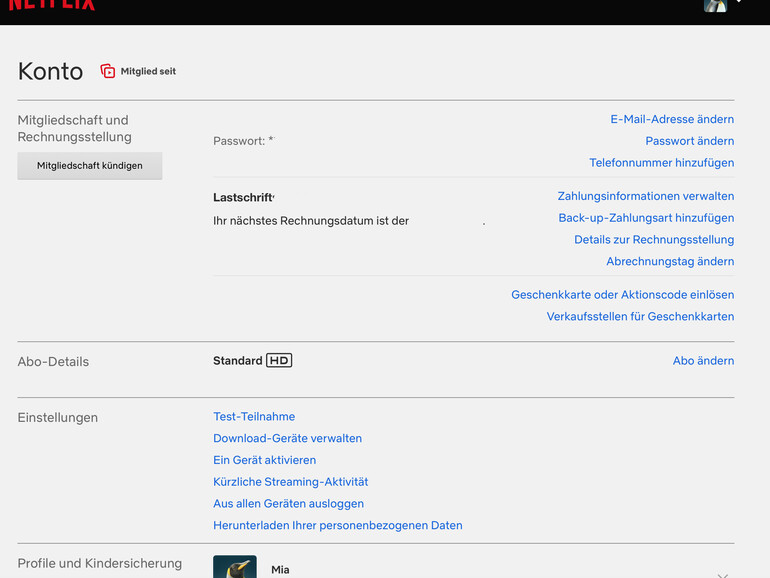Click the Netflix logo
770x578 pixels.
coord(52,5)
